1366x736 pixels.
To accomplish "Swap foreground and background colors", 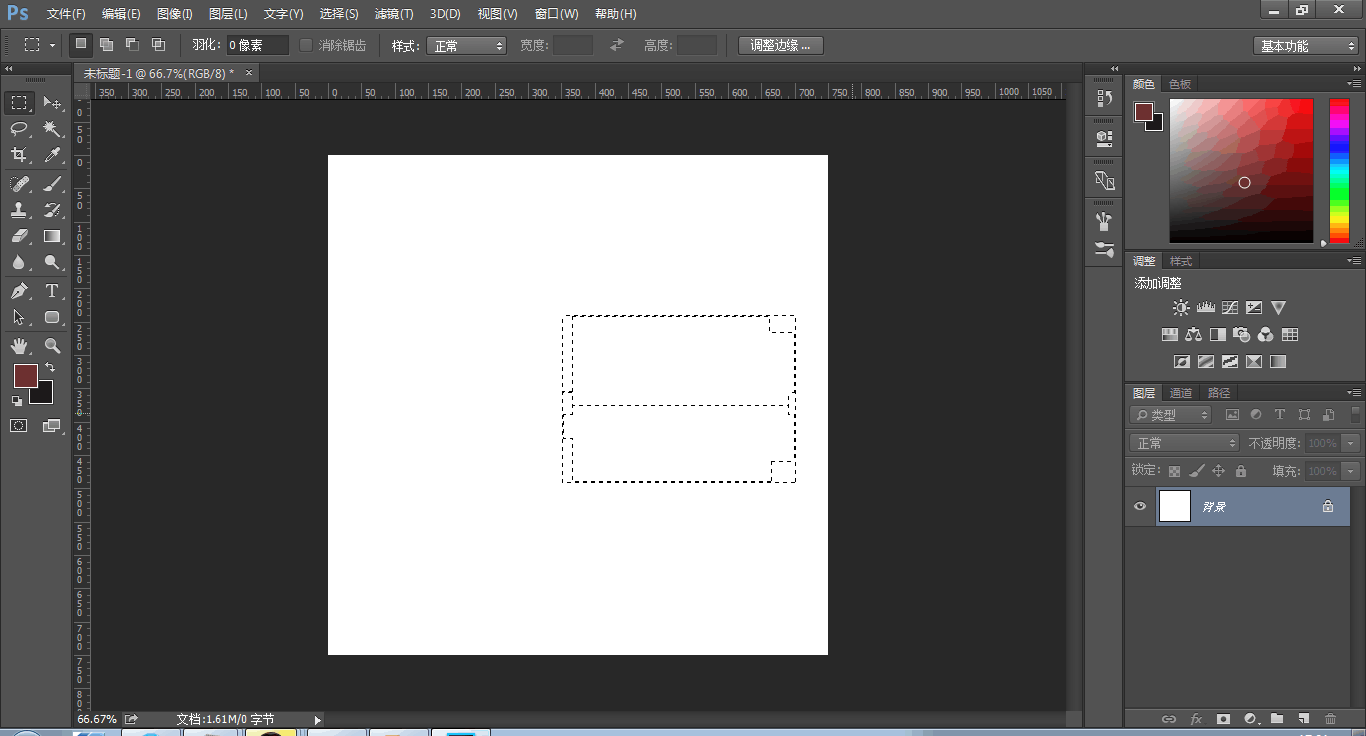I will coord(50,368).
